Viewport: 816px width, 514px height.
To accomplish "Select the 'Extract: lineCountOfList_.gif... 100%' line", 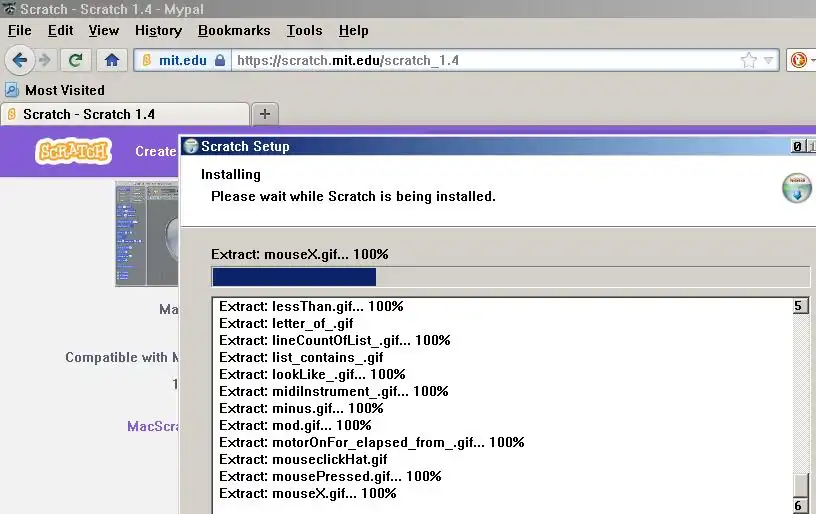I will coord(335,340).
